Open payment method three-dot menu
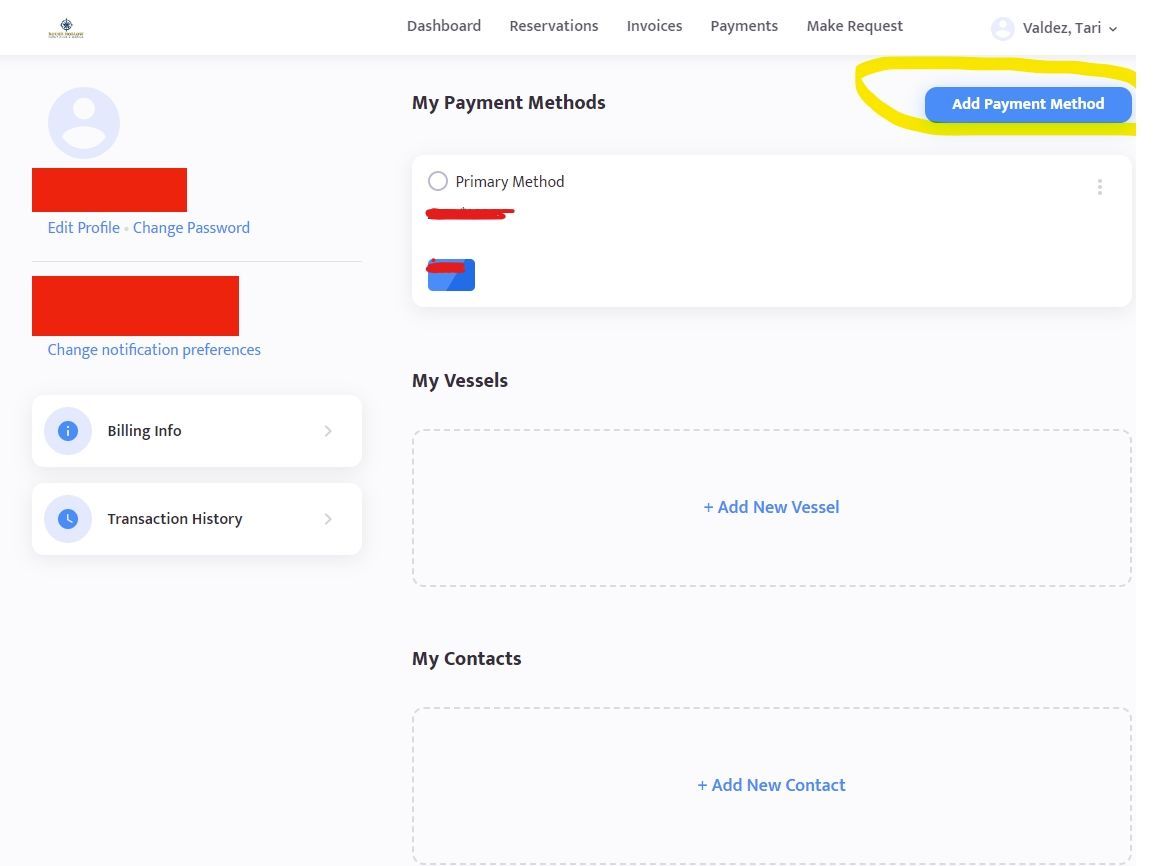 (x=1100, y=187)
